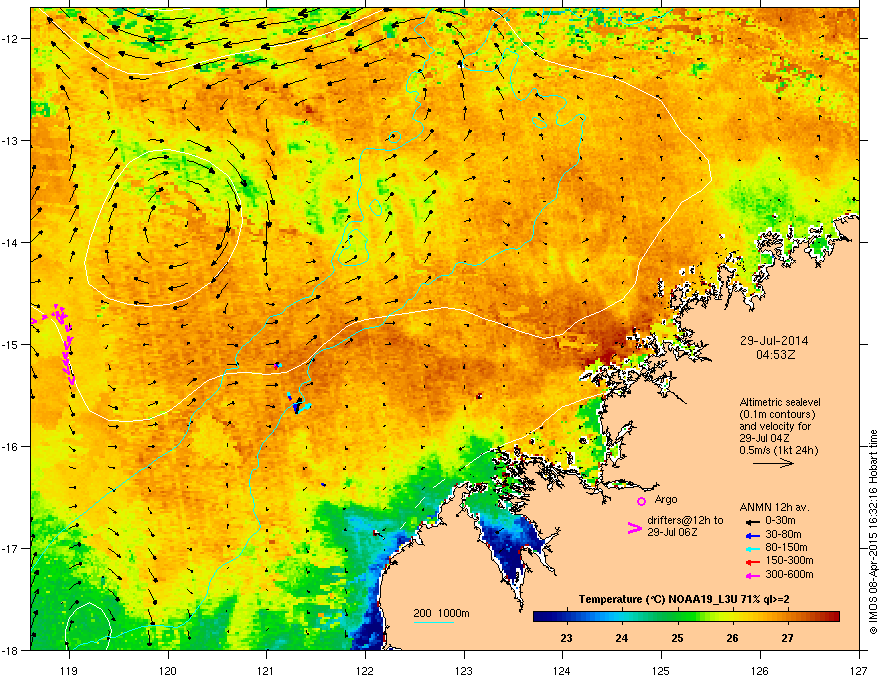Click latitude axis label '-12'
This screenshot has height=680, width=880.
click(10, 39)
